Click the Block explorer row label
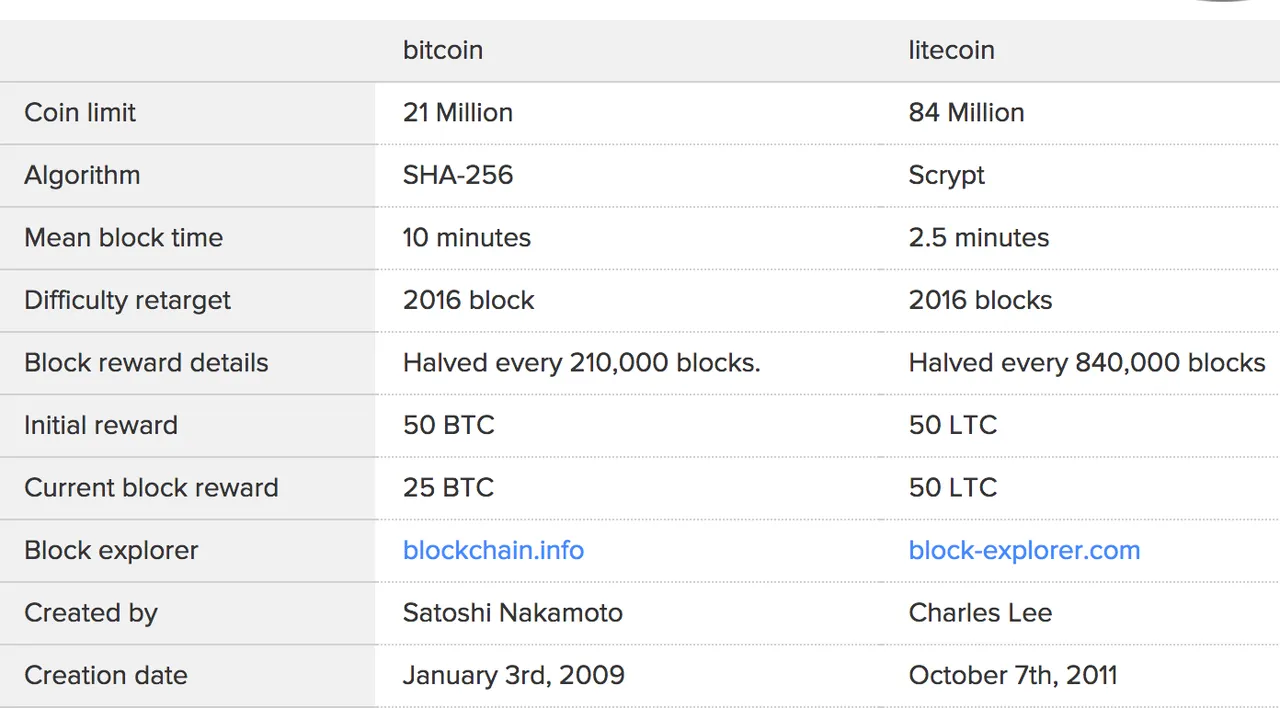Image resolution: width=1280 pixels, height=708 pixels. coord(111,550)
